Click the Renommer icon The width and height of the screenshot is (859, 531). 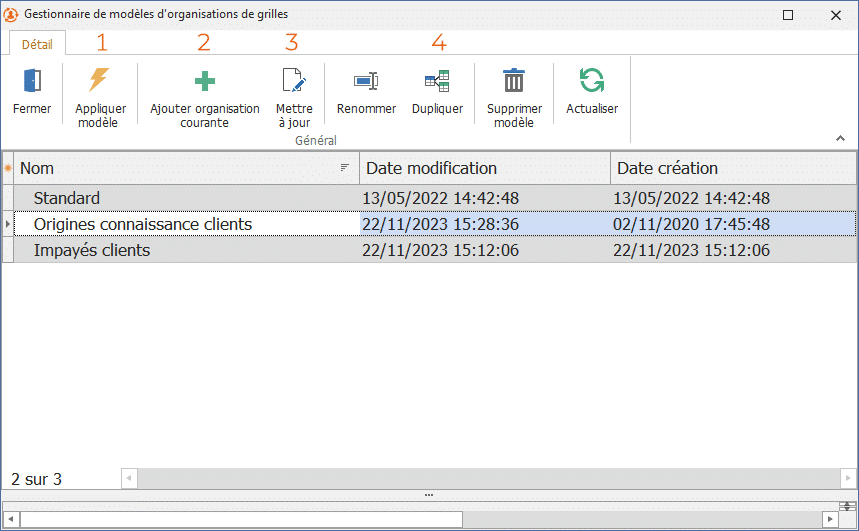(366, 82)
